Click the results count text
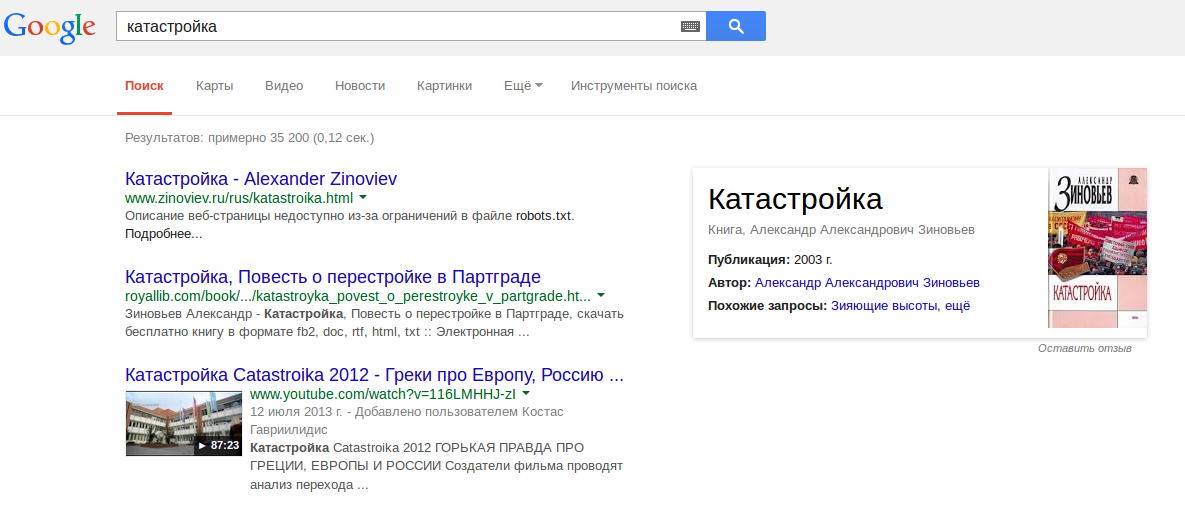This screenshot has height=508, width=1185. (x=249, y=138)
